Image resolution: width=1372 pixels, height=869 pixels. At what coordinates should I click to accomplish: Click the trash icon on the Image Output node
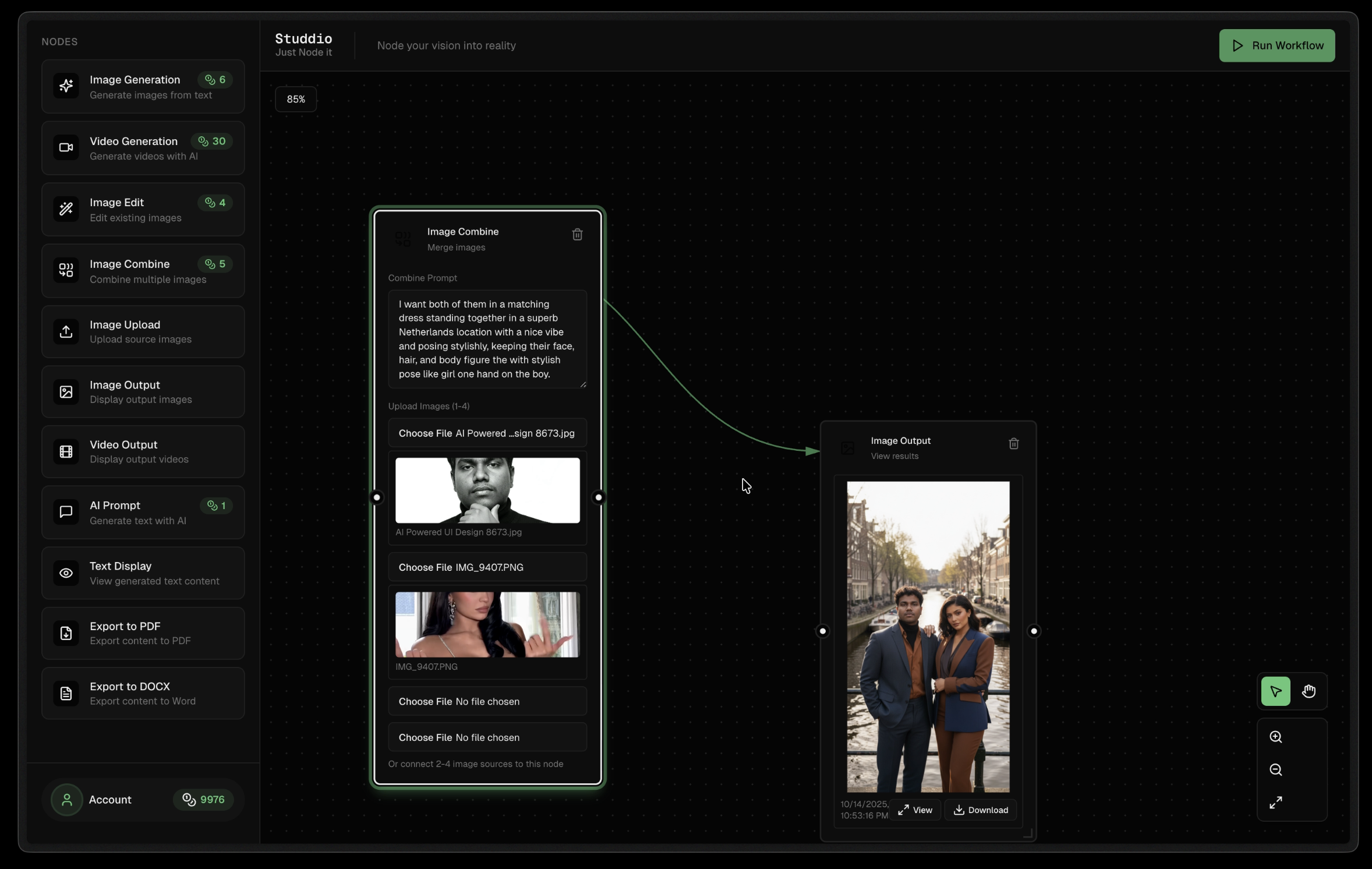1013,444
